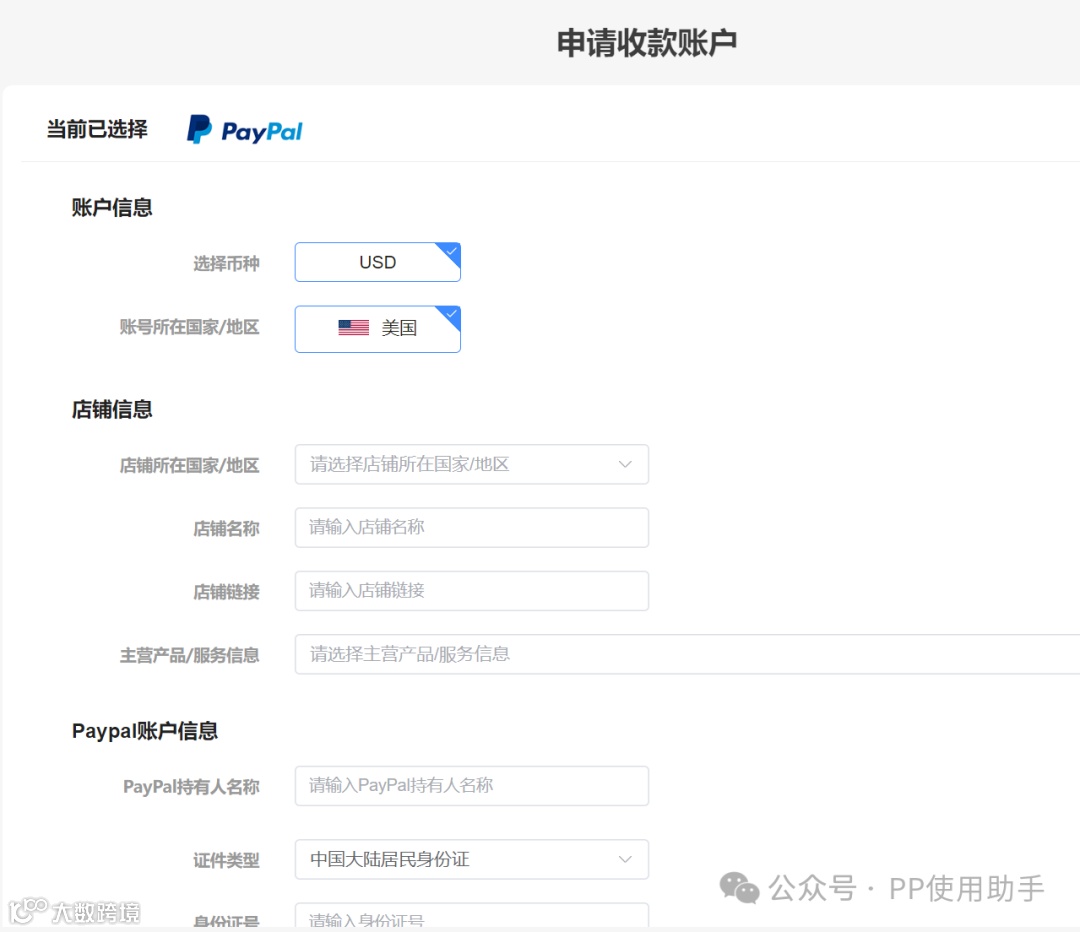Click the PayPal logo
Image resolution: width=1080 pixels, height=932 pixels.
(x=245, y=130)
